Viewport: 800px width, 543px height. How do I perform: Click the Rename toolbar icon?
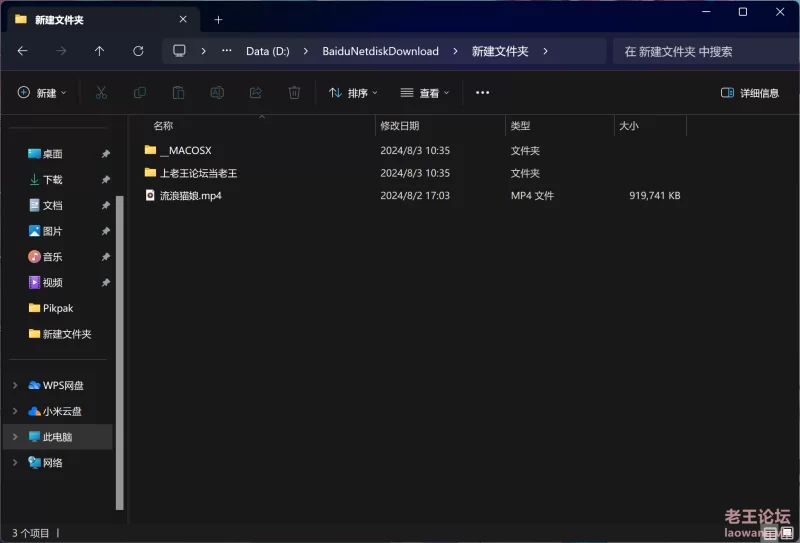point(217,93)
